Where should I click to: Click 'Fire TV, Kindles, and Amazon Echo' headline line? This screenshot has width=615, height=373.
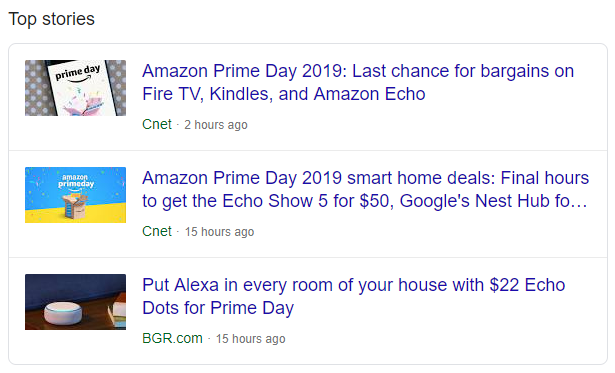[284, 94]
